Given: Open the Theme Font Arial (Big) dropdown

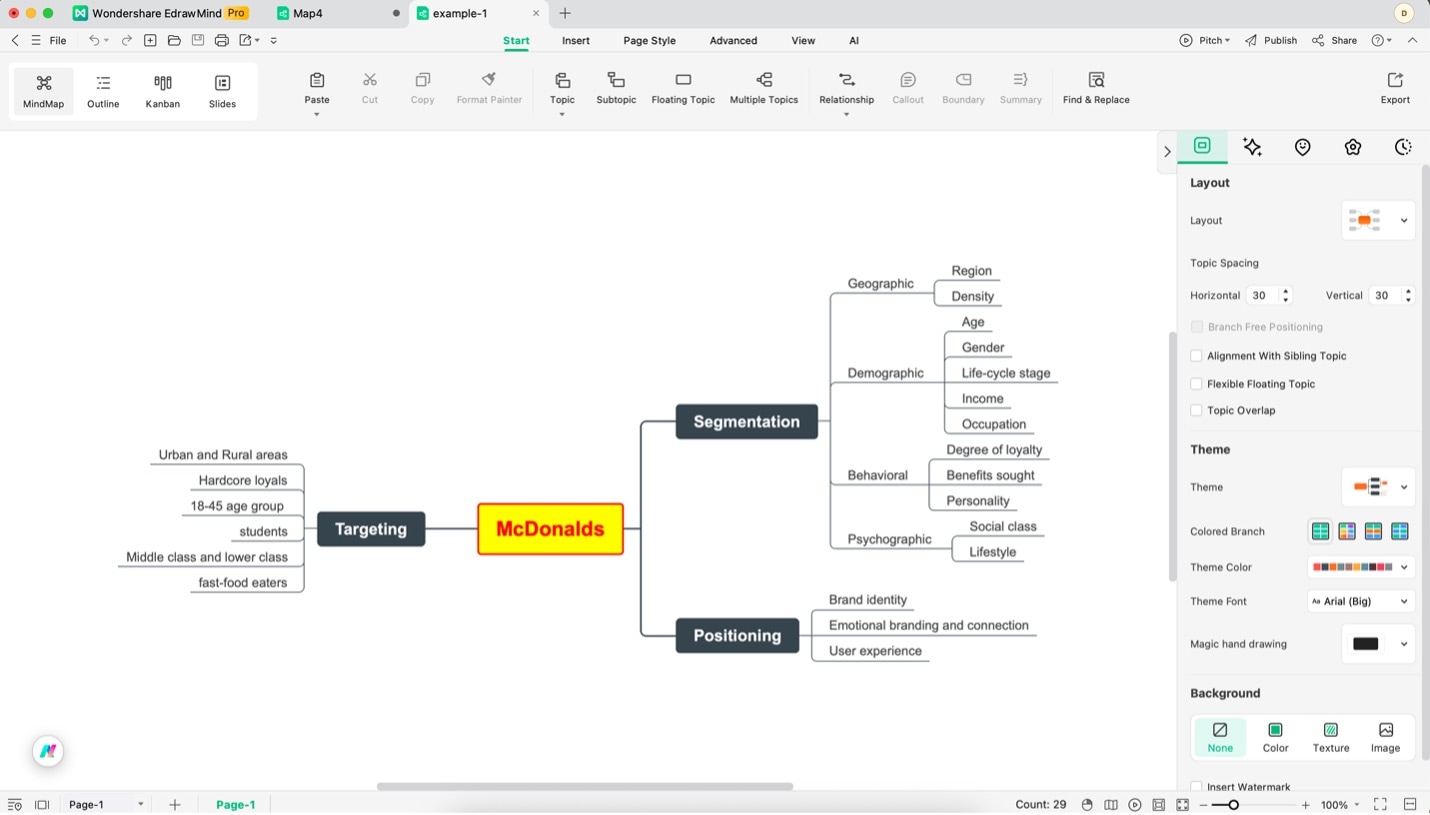Looking at the screenshot, I should click(1361, 601).
